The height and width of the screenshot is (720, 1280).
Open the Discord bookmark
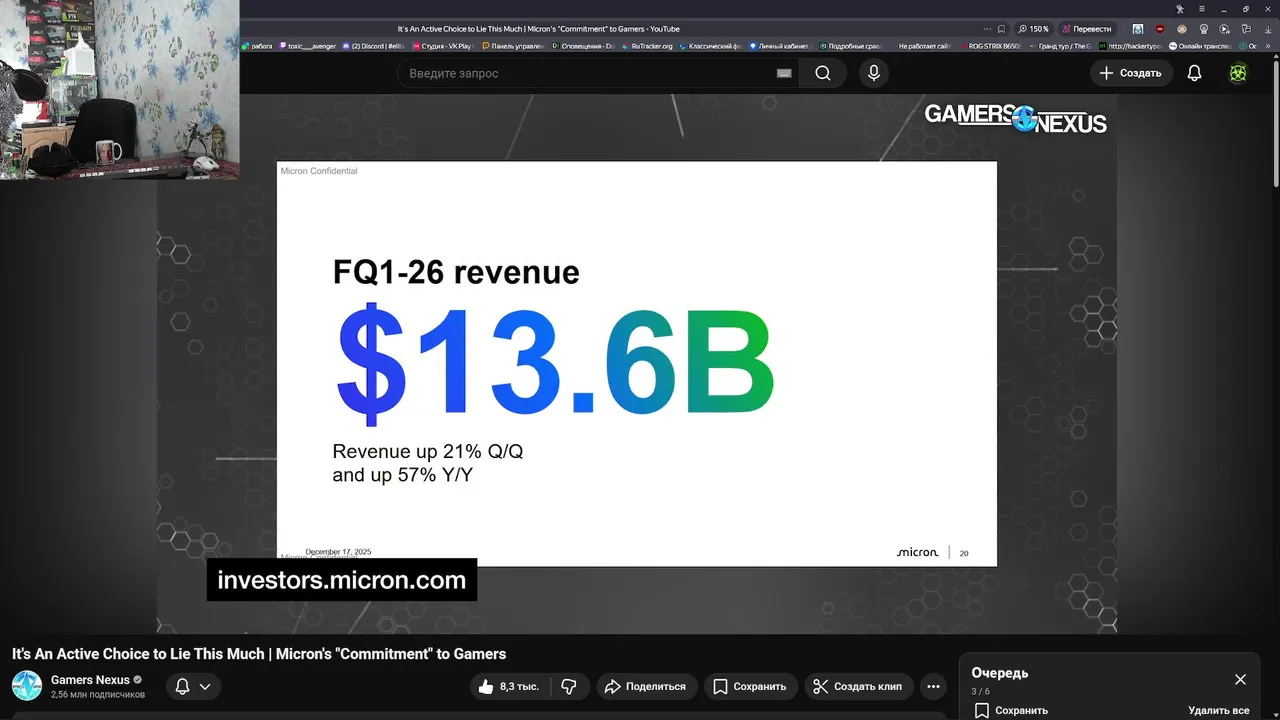(x=374, y=46)
